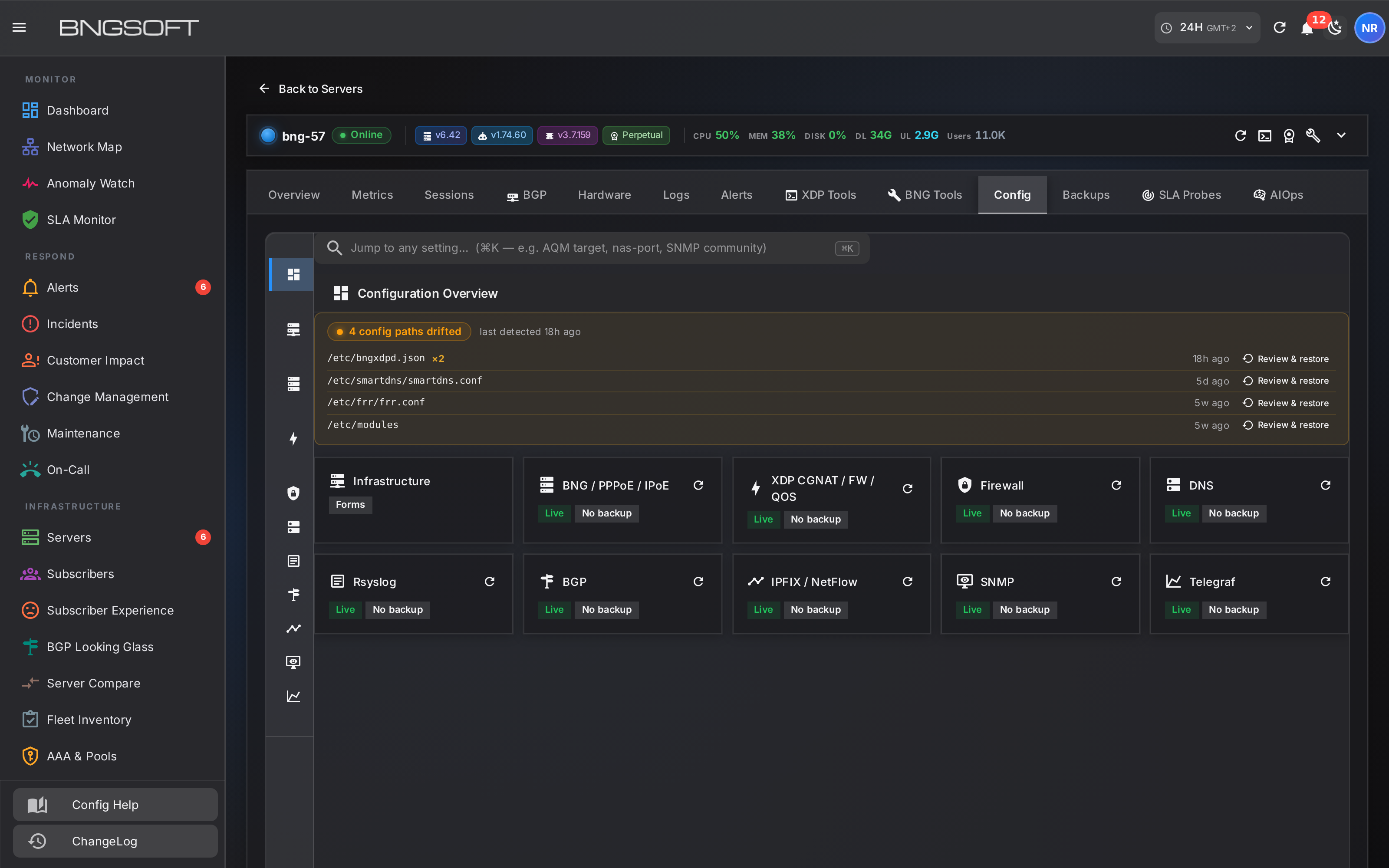Select Telegraf chart icon in config rail
The height and width of the screenshot is (868, 1389).
(293, 696)
